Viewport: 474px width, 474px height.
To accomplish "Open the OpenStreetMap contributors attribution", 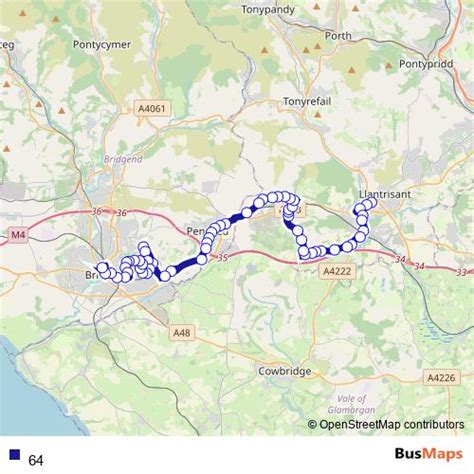I will (386, 425).
